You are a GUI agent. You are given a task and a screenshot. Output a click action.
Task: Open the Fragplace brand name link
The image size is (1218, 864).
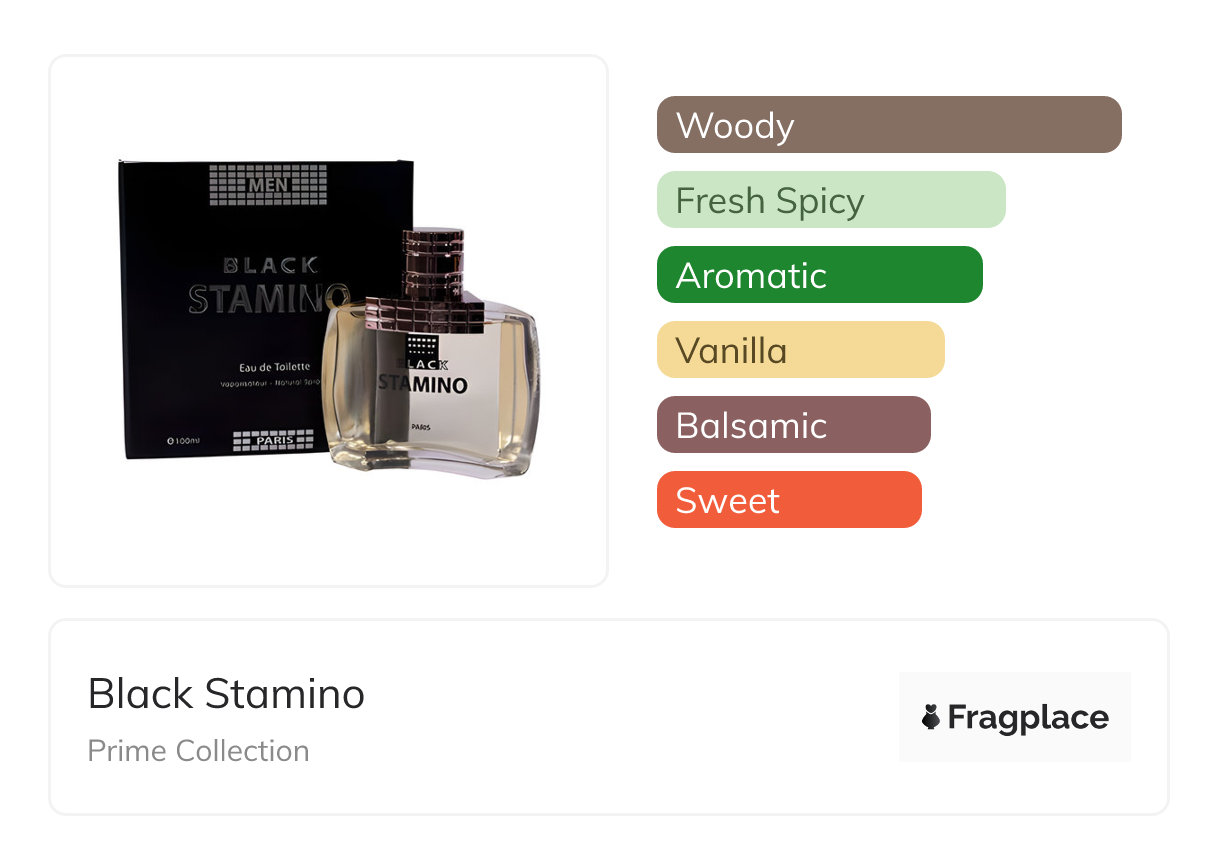[x=1027, y=717]
